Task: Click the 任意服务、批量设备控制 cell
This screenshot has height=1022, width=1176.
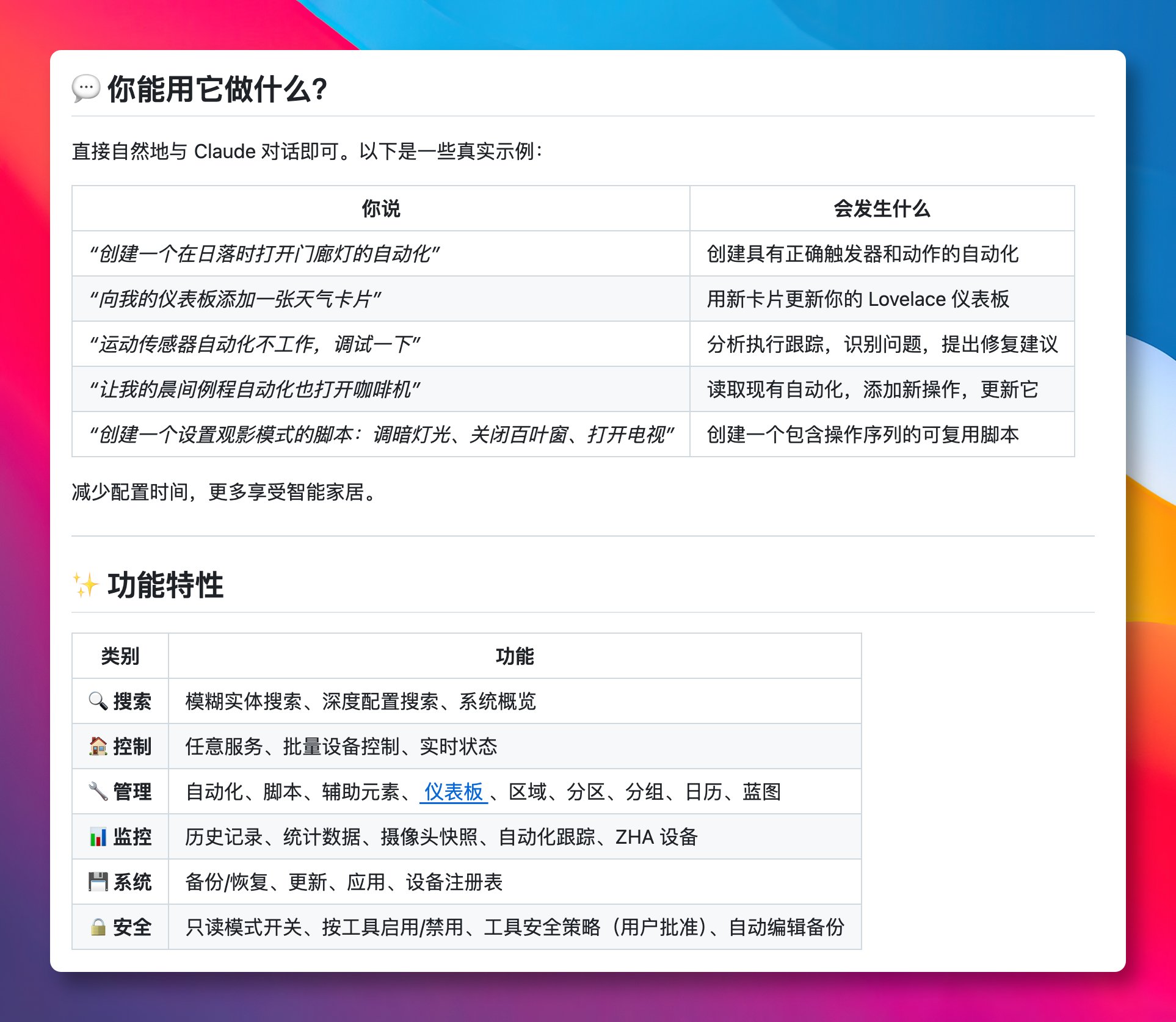Action: pyautogui.click(x=515, y=746)
